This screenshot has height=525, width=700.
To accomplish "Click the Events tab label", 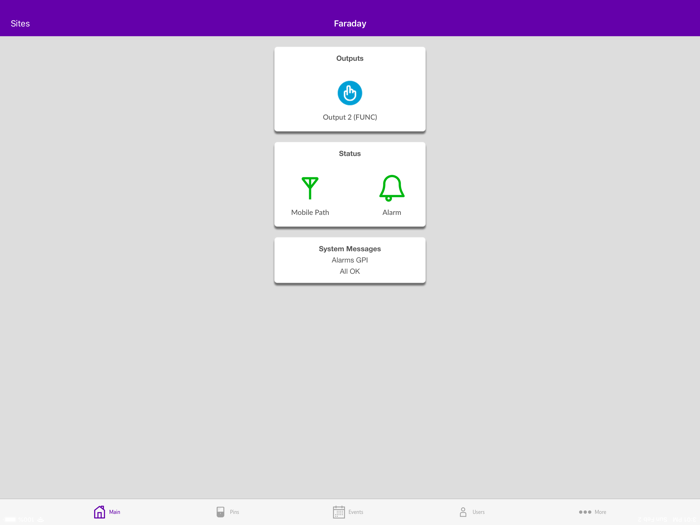I will (x=356, y=512).
